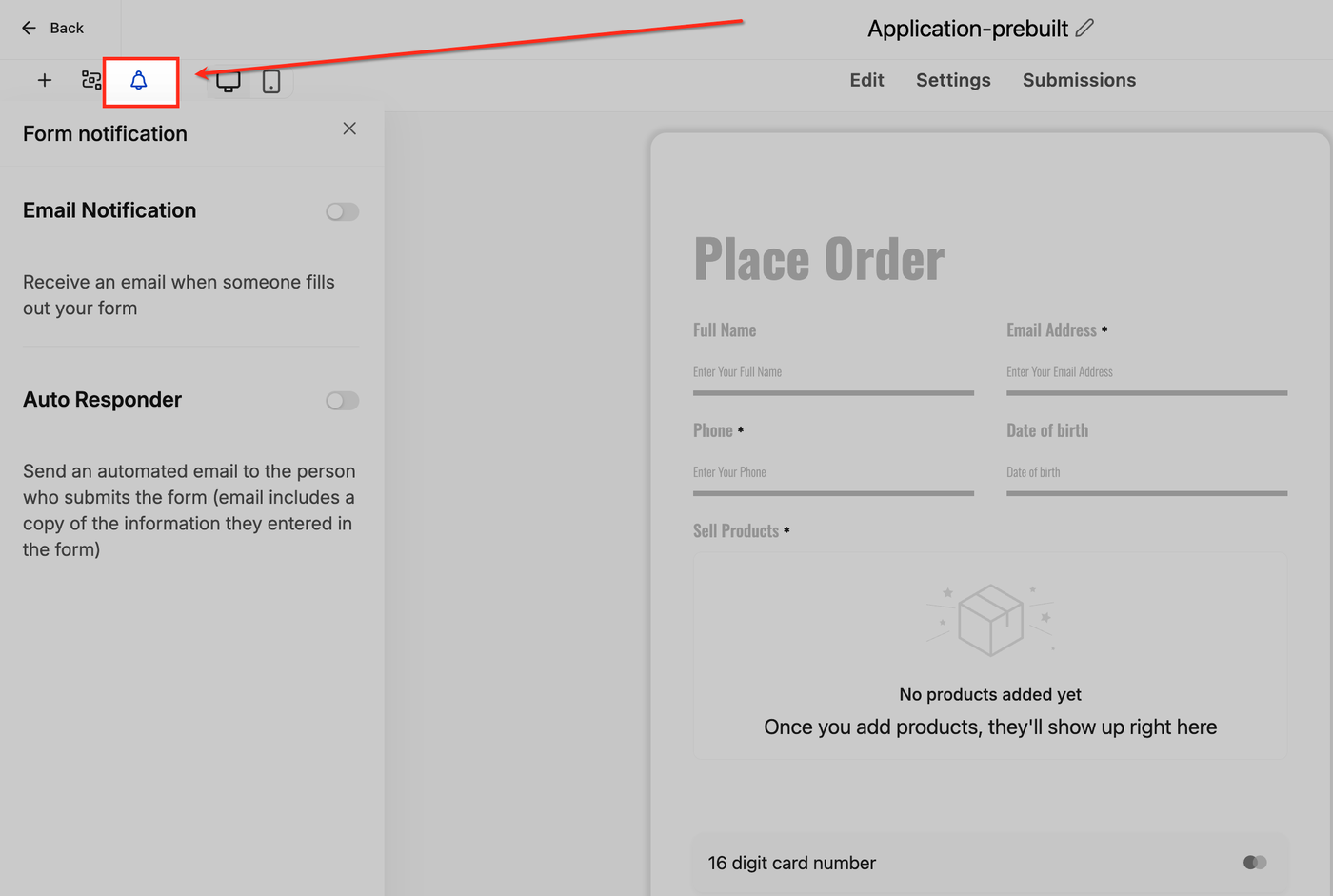Image resolution: width=1333 pixels, height=896 pixels.
Task: Click 'Once you add products' helper text
Action: (x=990, y=727)
